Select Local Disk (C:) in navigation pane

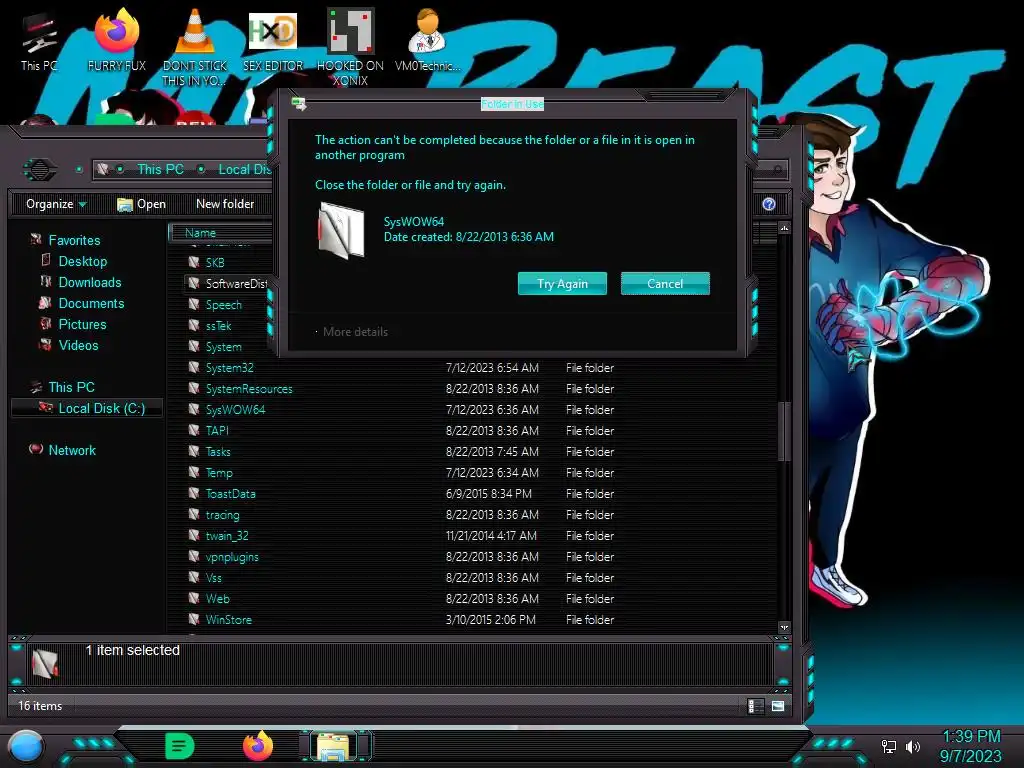(x=87, y=408)
